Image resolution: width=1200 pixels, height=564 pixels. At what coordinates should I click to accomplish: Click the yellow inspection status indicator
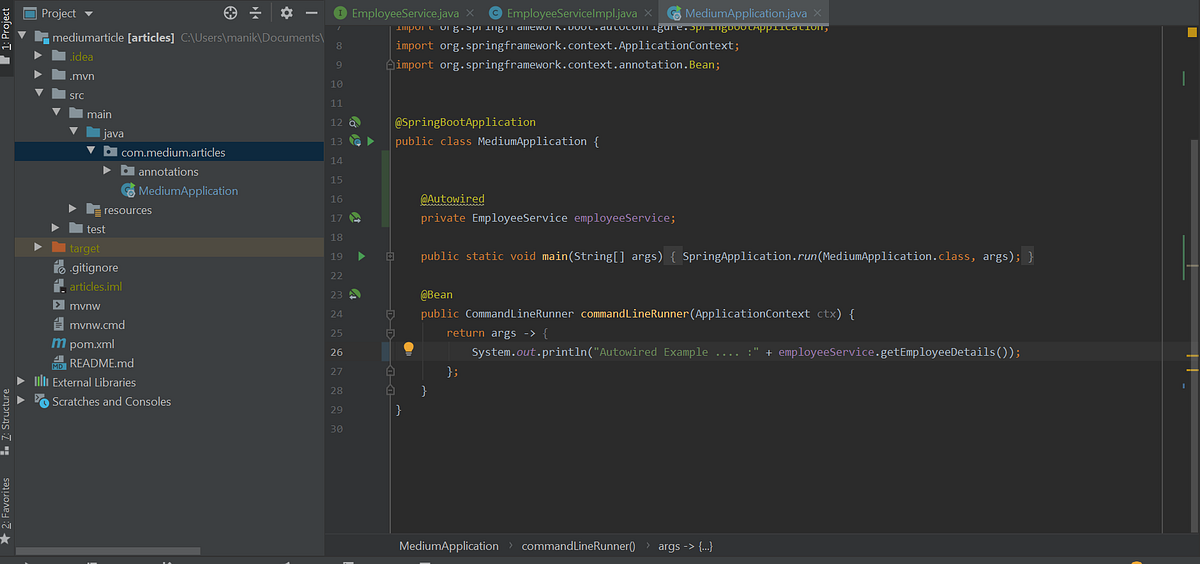(1194, 34)
